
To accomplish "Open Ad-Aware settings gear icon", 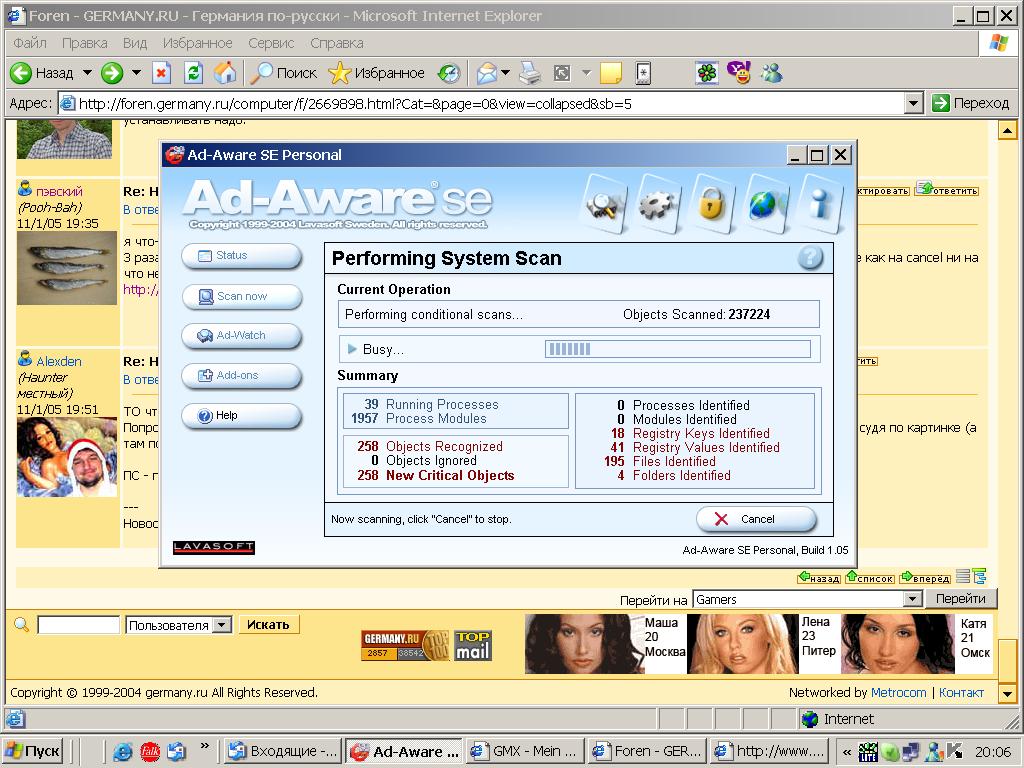I will pyautogui.click(x=658, y=205).
